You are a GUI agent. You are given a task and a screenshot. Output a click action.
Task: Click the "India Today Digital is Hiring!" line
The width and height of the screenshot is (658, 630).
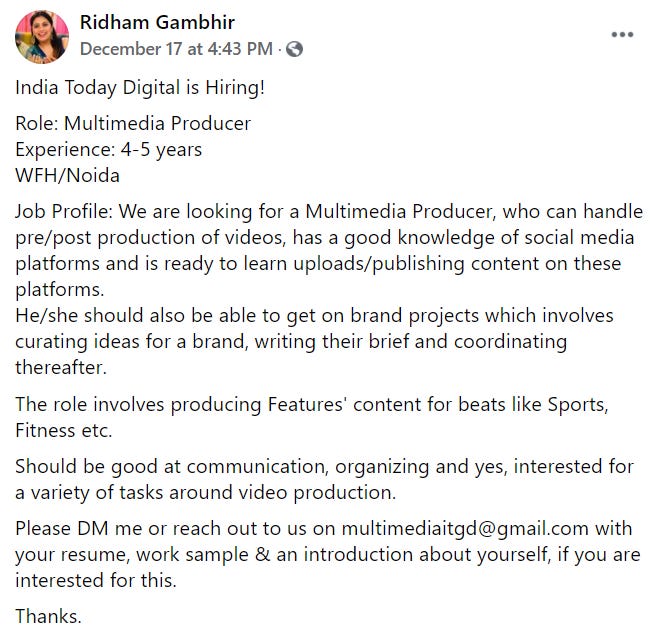pos(140,87)
